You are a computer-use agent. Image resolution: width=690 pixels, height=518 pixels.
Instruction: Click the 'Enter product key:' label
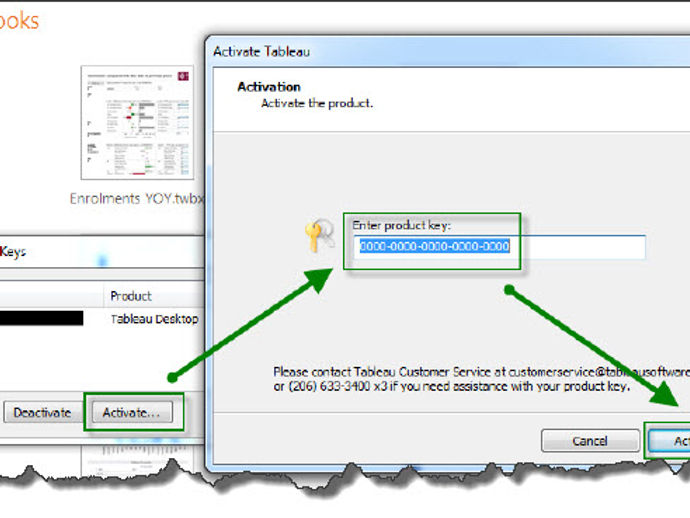pos(401,225)
